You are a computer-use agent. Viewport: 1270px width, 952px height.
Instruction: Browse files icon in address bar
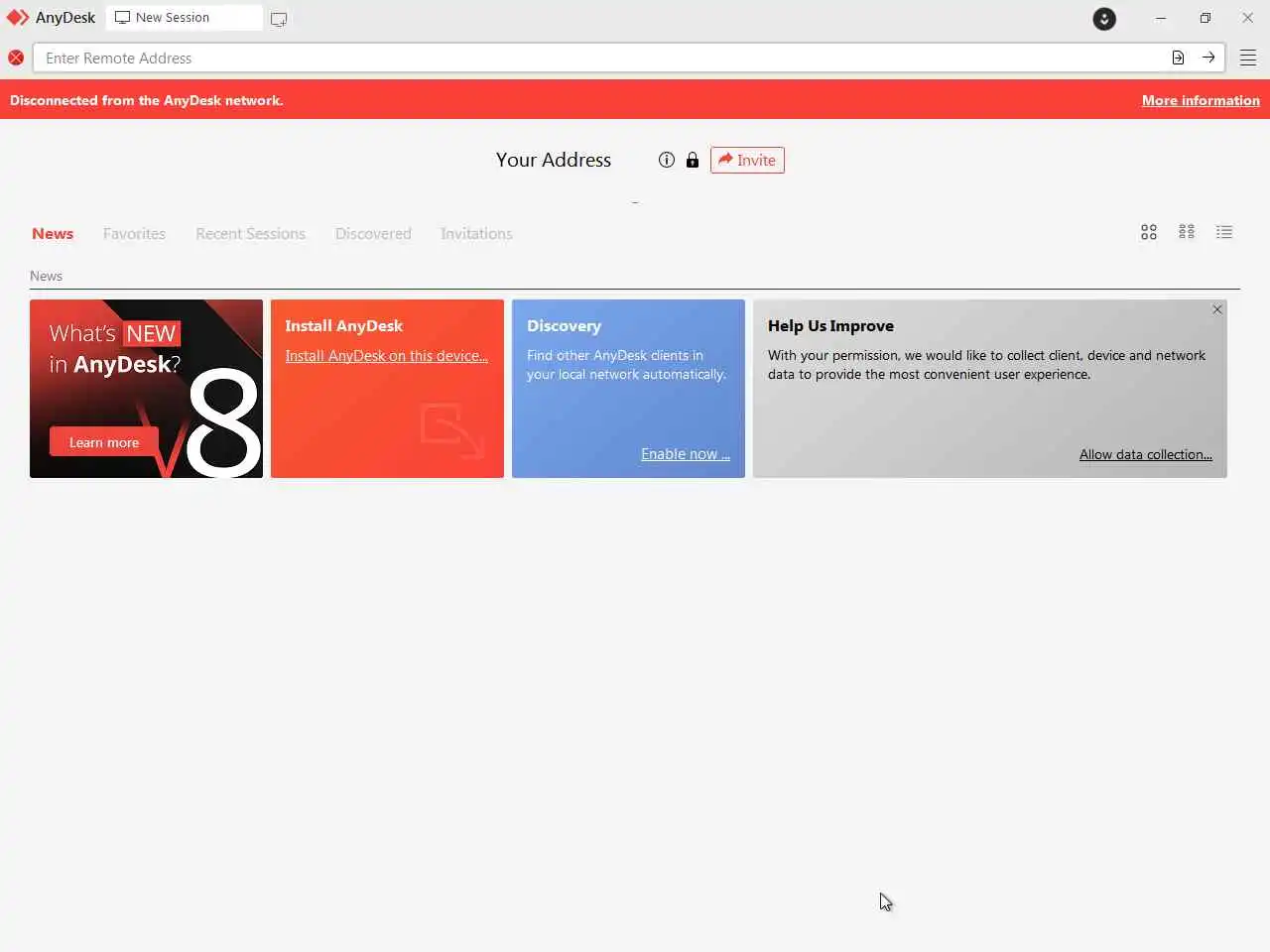coord(1178,58)
